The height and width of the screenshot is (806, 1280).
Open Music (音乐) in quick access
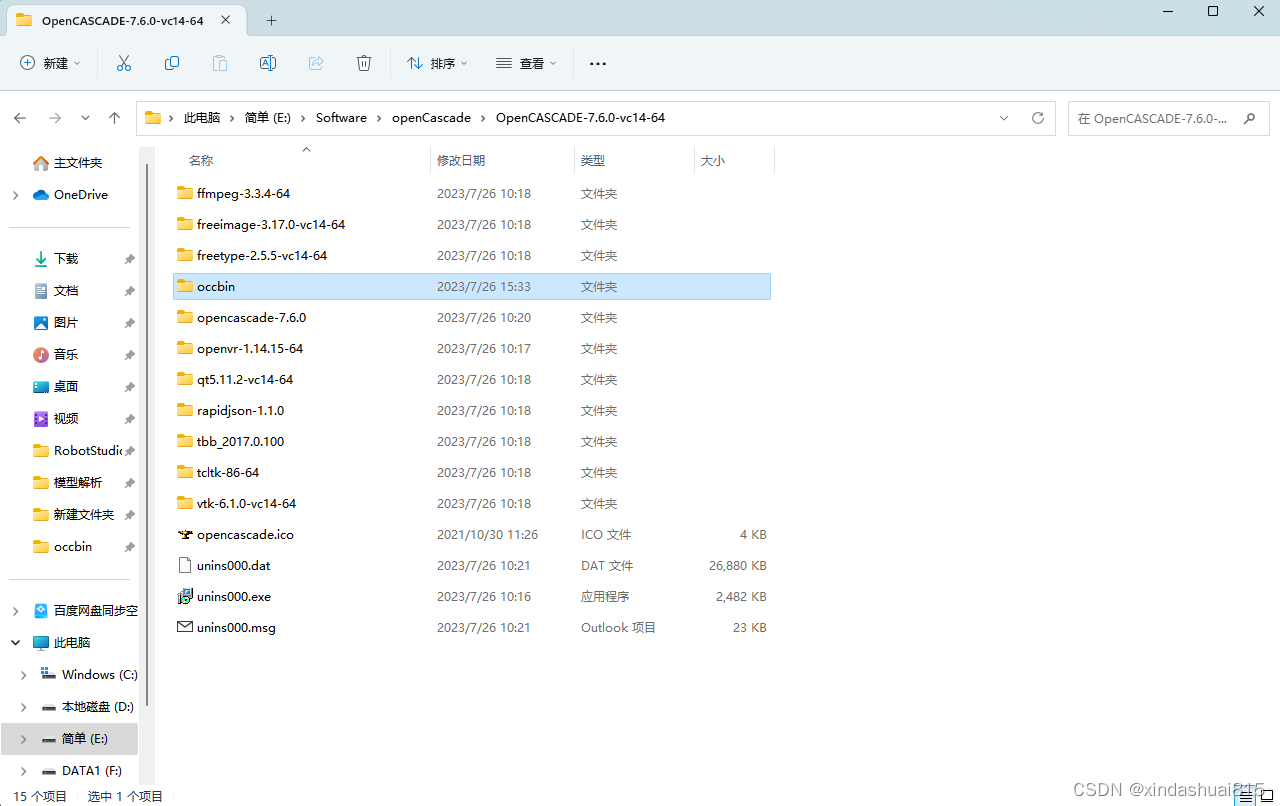point(65,354)
